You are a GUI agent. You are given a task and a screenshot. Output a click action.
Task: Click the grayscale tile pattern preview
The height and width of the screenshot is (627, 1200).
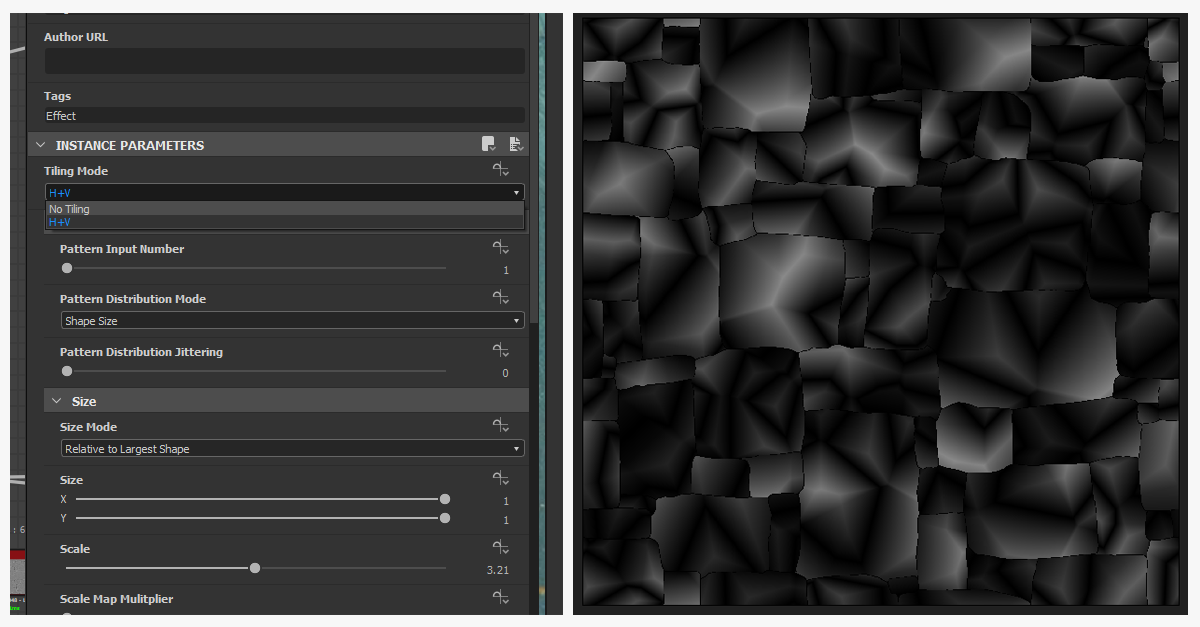click(x=881, y=313)
